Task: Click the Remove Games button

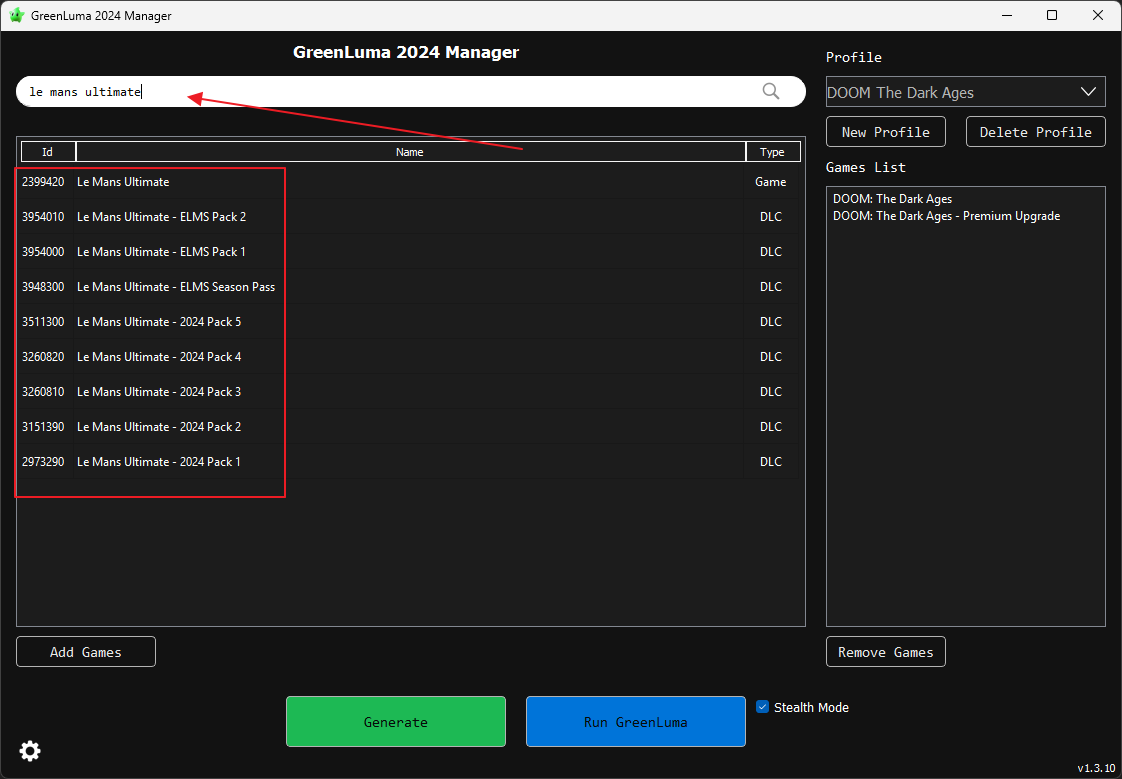Action: (885, 652)
